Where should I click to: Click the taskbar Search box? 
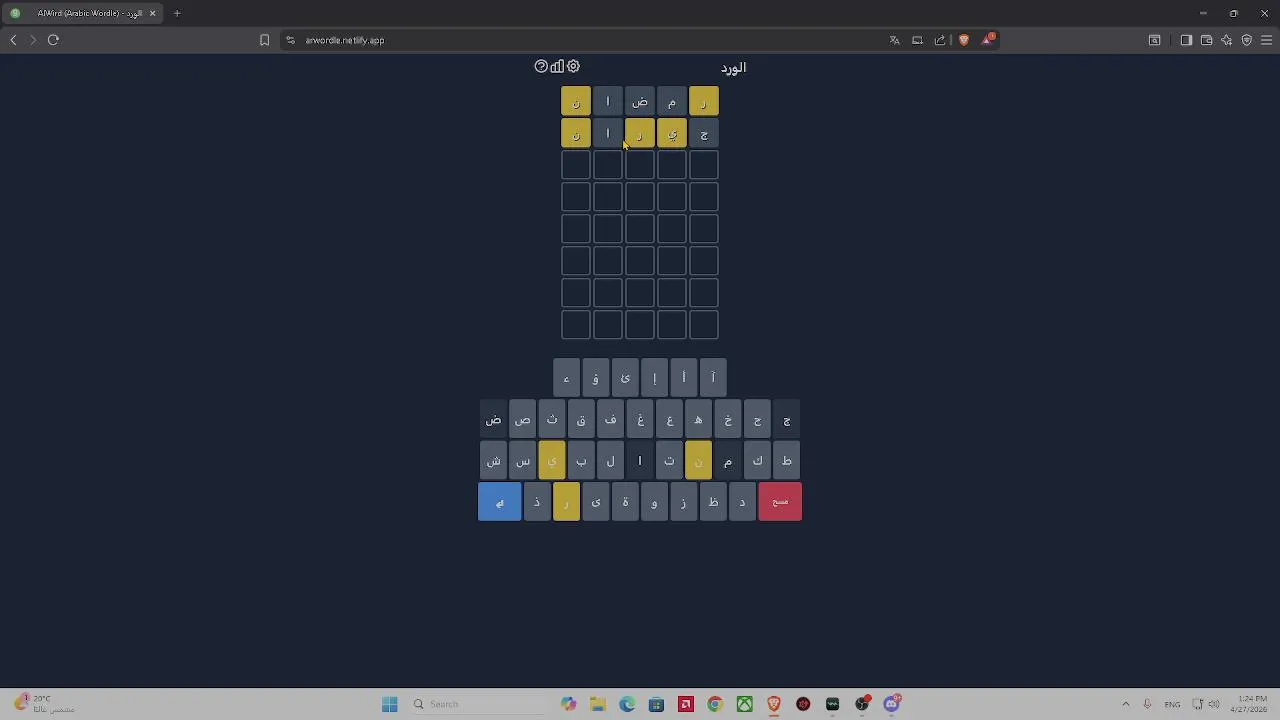tap(478, 704)
